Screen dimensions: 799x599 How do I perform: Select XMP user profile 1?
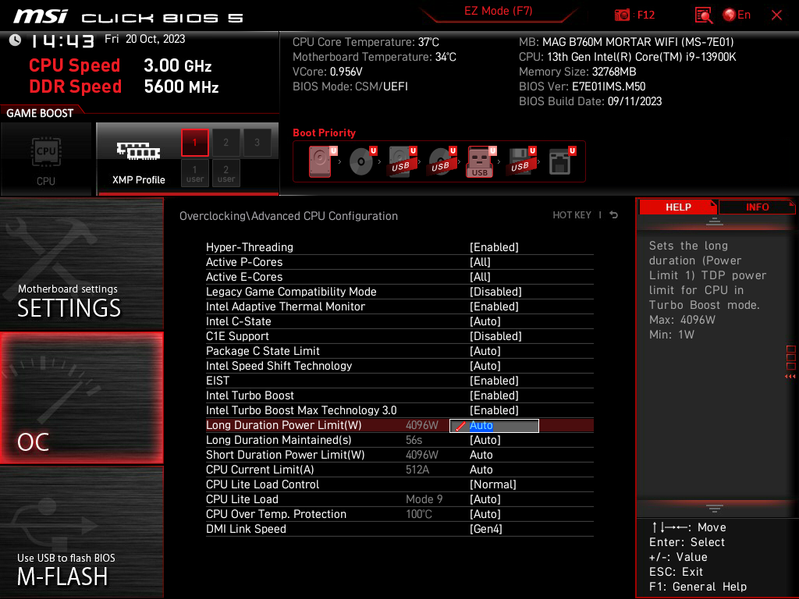pyautogui.click(x=195, y=173)
